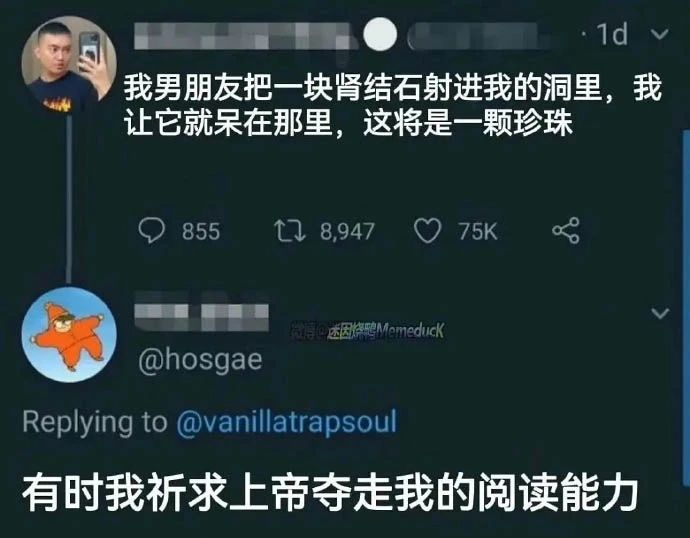
Task: Open the orange starfish profile avatar
Action: point(69,335)
